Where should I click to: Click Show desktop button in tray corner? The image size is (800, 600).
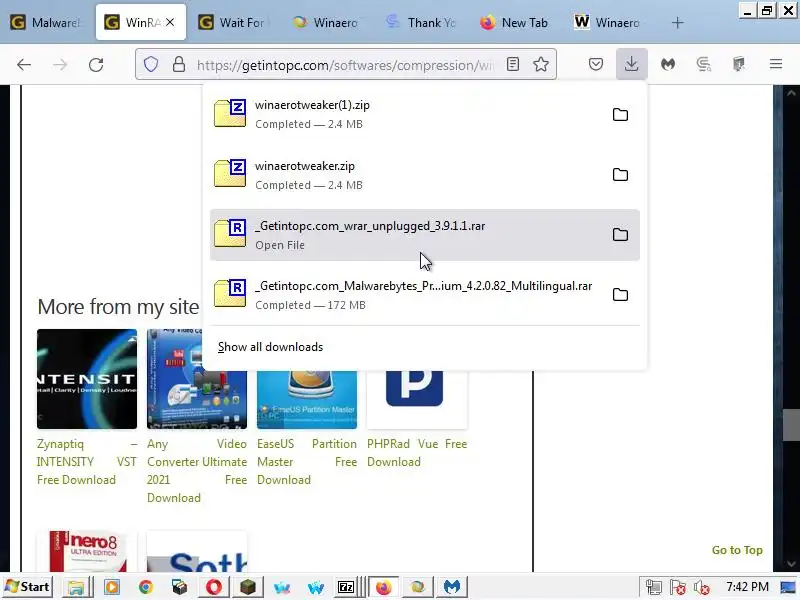(x=788, y=587)
